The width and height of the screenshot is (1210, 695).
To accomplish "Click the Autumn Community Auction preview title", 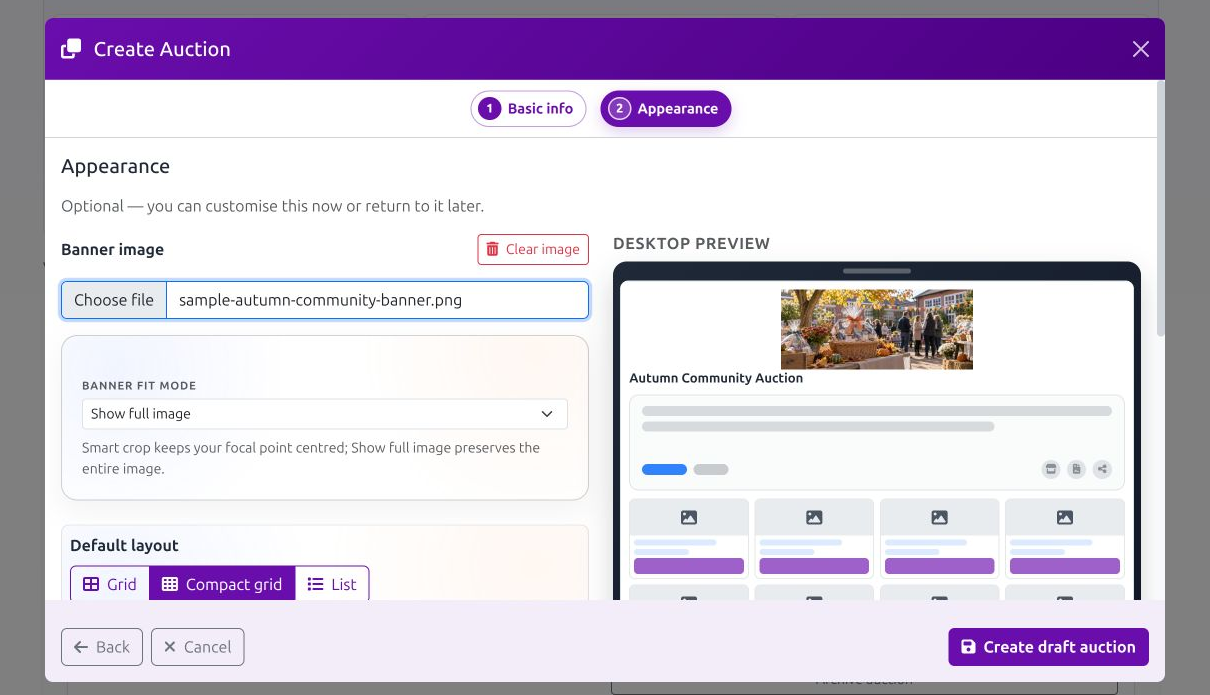I will tap(716, 378).
